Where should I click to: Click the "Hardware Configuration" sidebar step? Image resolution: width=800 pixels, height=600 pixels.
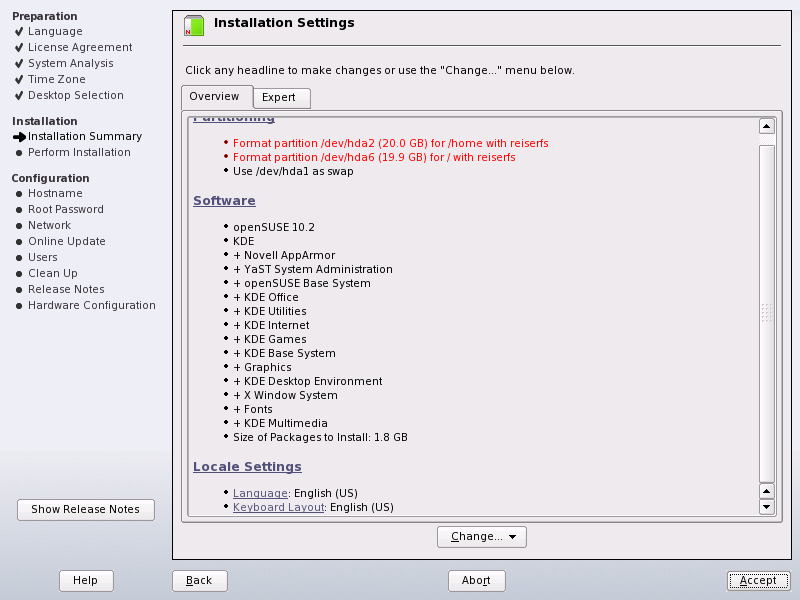[92, 305]
